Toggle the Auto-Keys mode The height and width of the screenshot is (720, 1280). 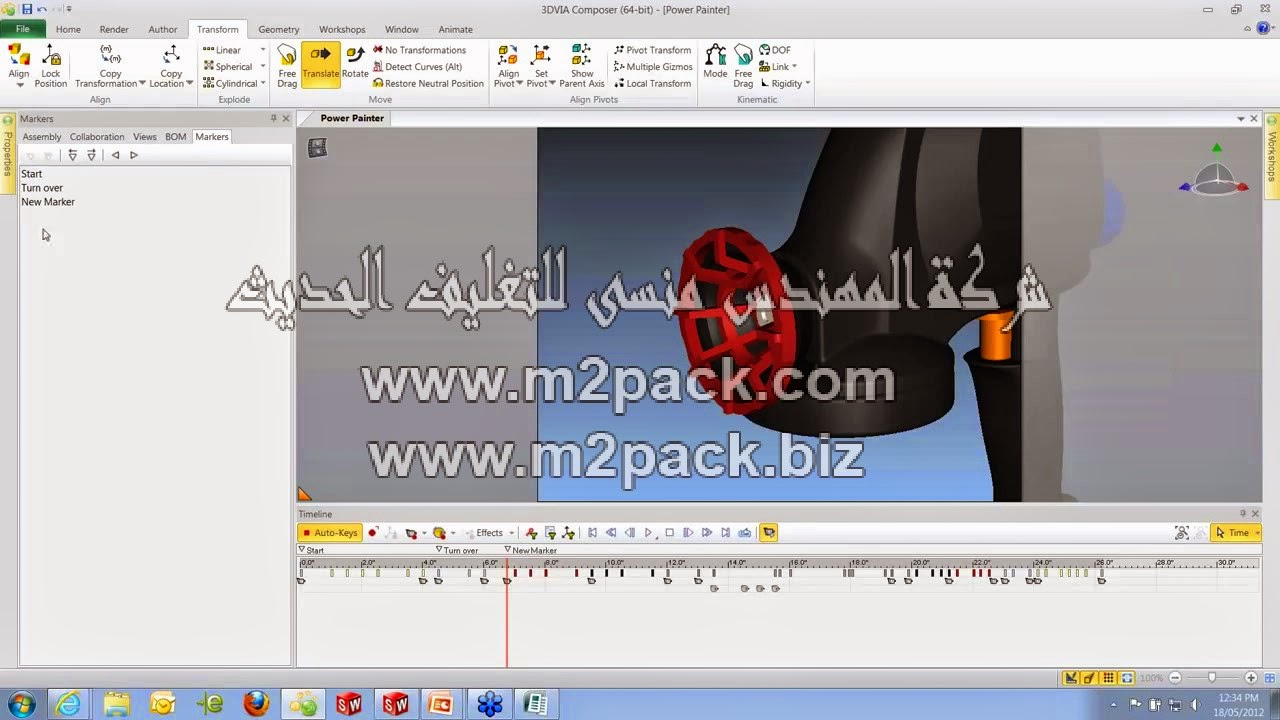click(x=329, y=533)
